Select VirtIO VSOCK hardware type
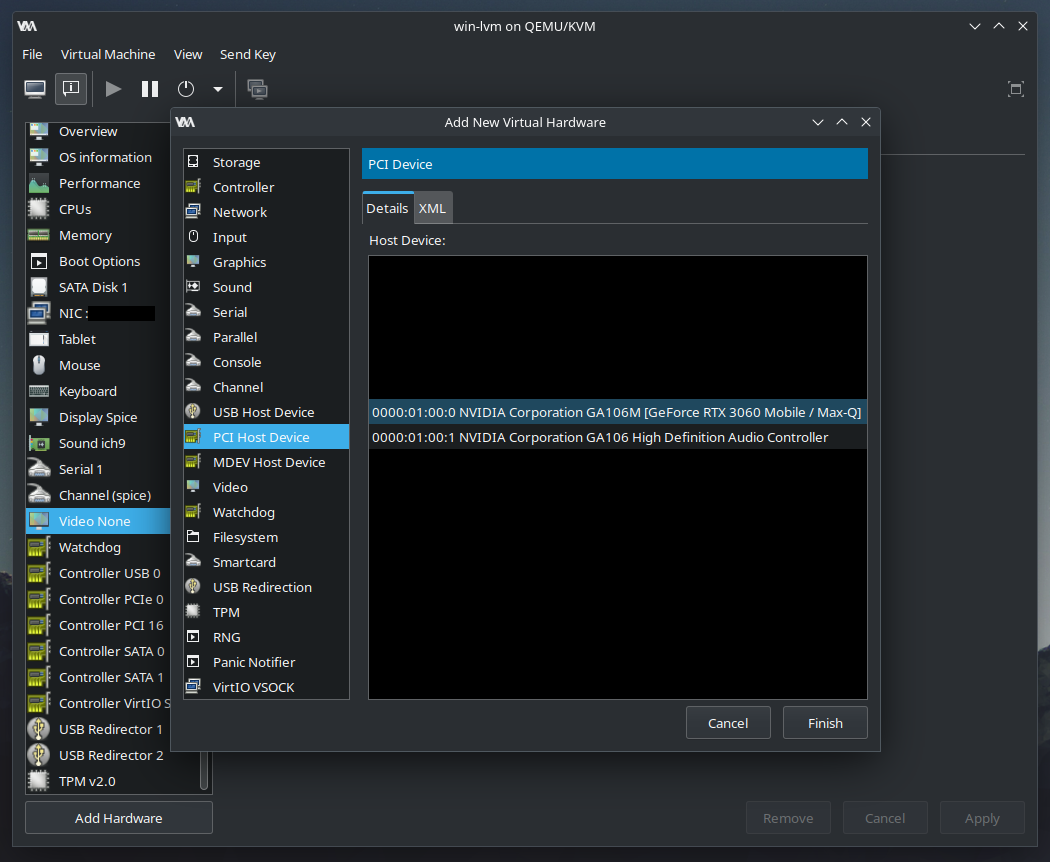 pos(267,687)
